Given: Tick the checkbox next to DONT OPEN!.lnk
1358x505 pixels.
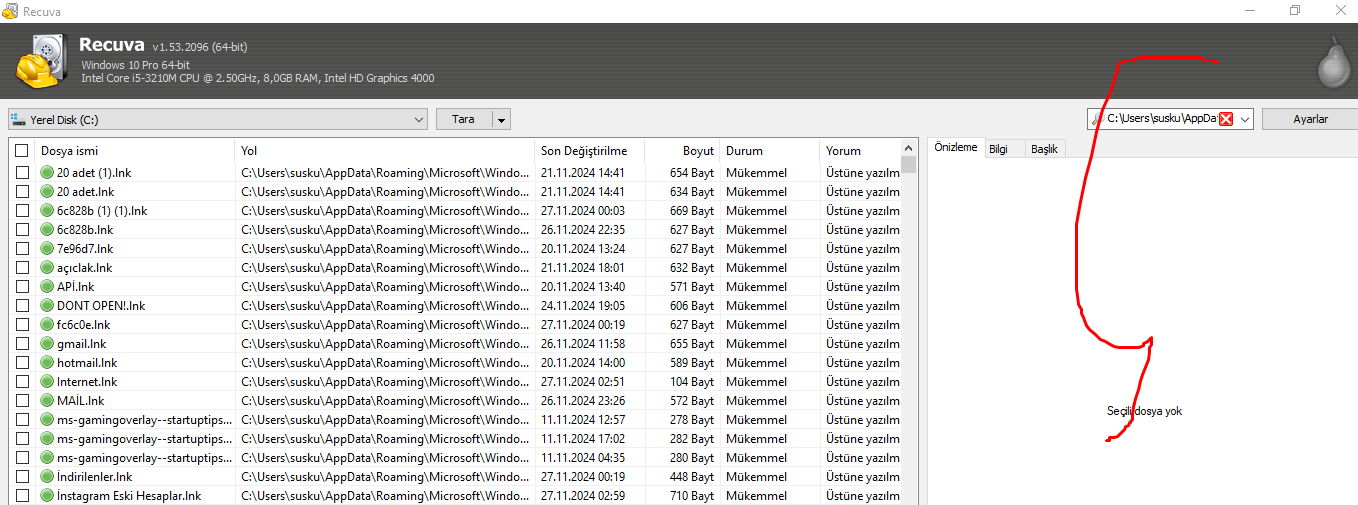Looking at the screenshot, I should (x=22, y=306).
